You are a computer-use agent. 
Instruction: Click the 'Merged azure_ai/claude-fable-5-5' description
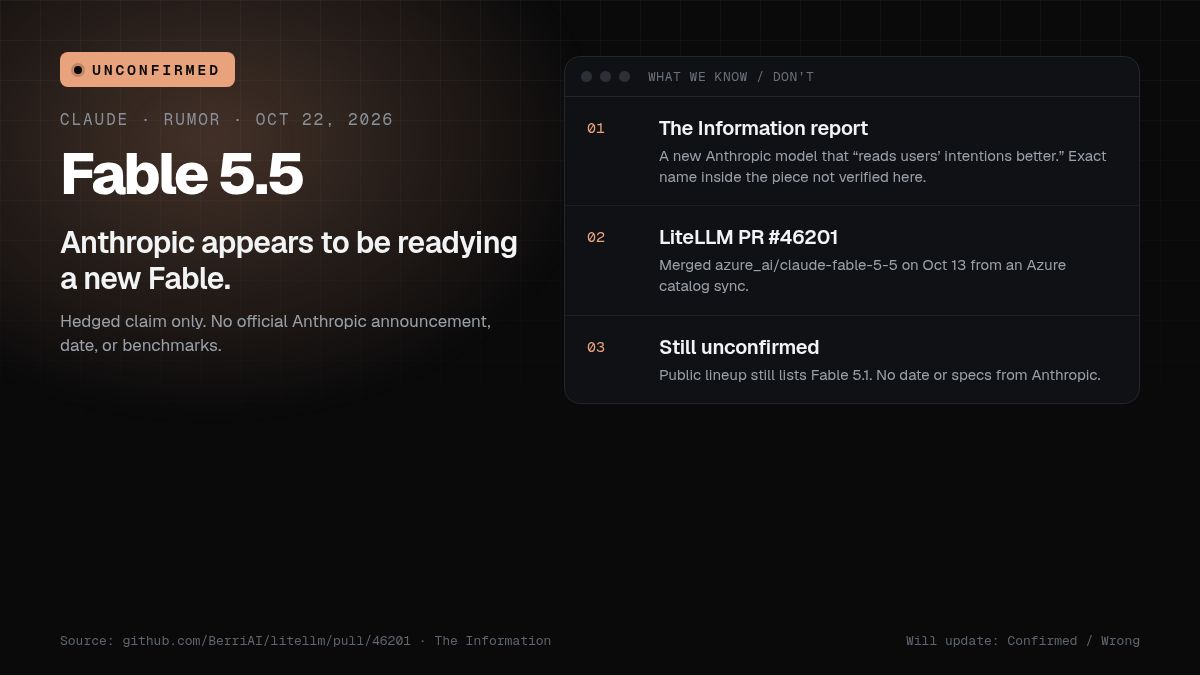point(862,275)
